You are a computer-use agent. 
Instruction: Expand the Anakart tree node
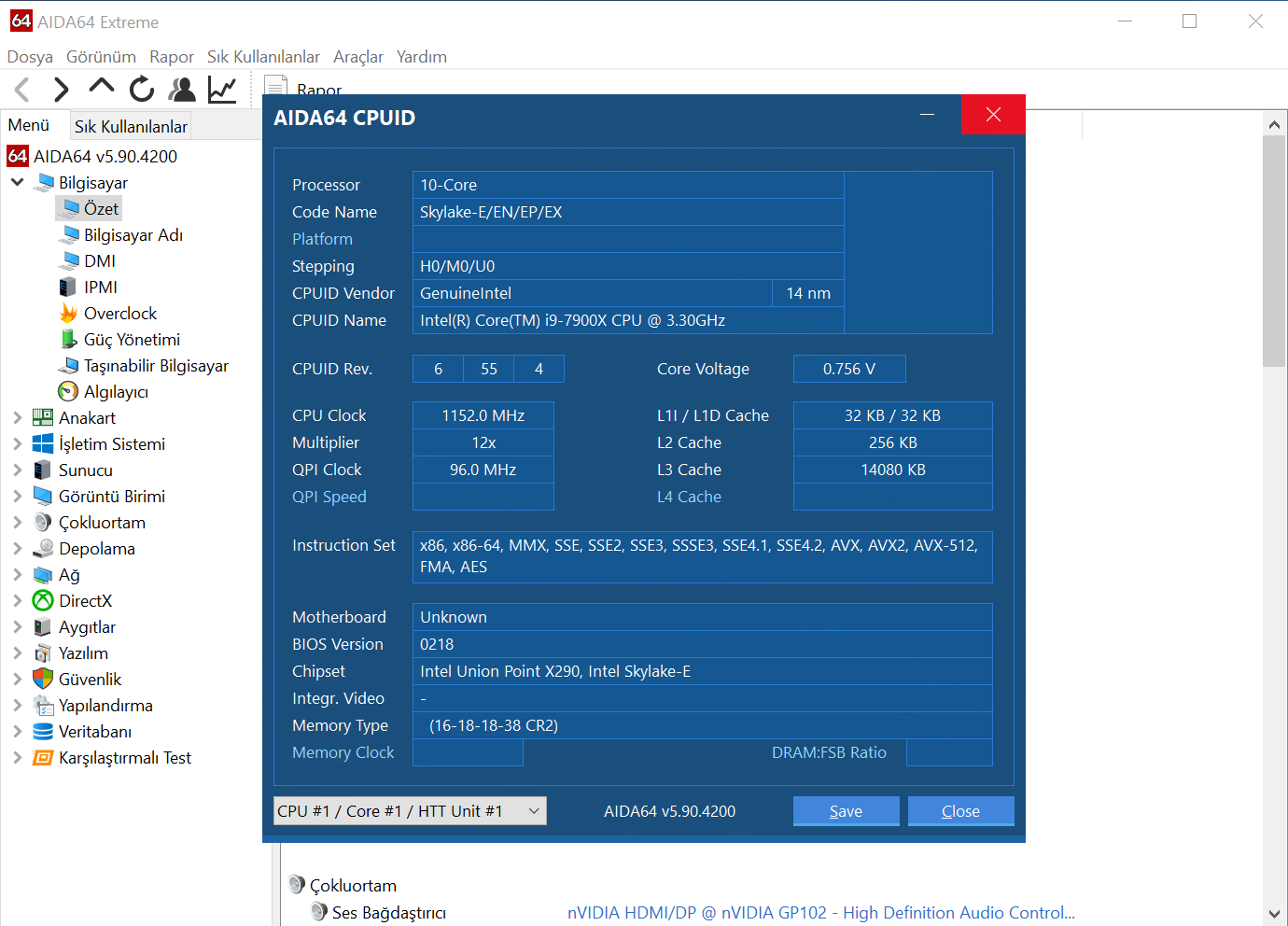[17, 418]
